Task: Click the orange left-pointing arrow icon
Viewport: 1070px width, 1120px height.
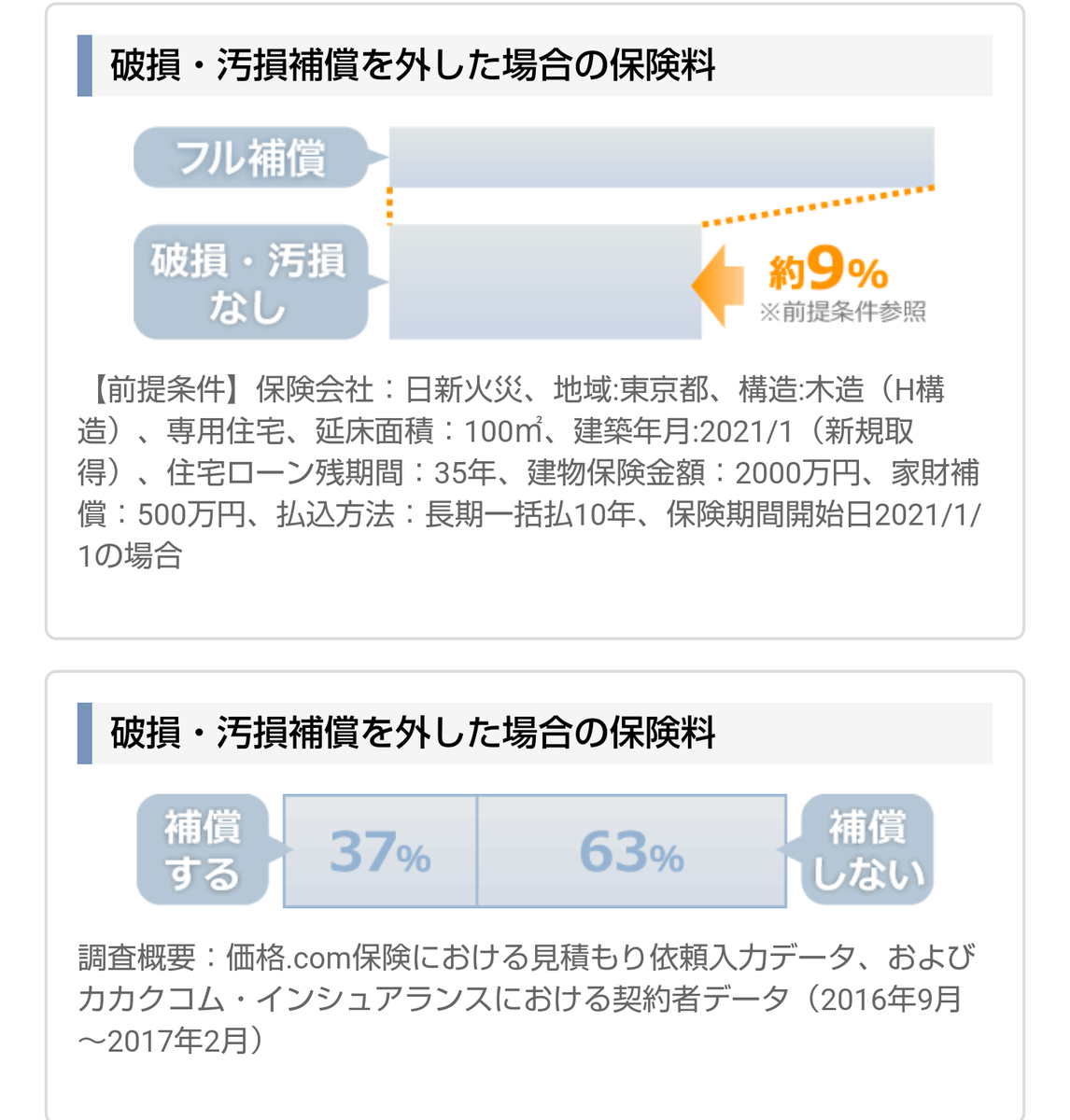Action: (x=719, y=286)
